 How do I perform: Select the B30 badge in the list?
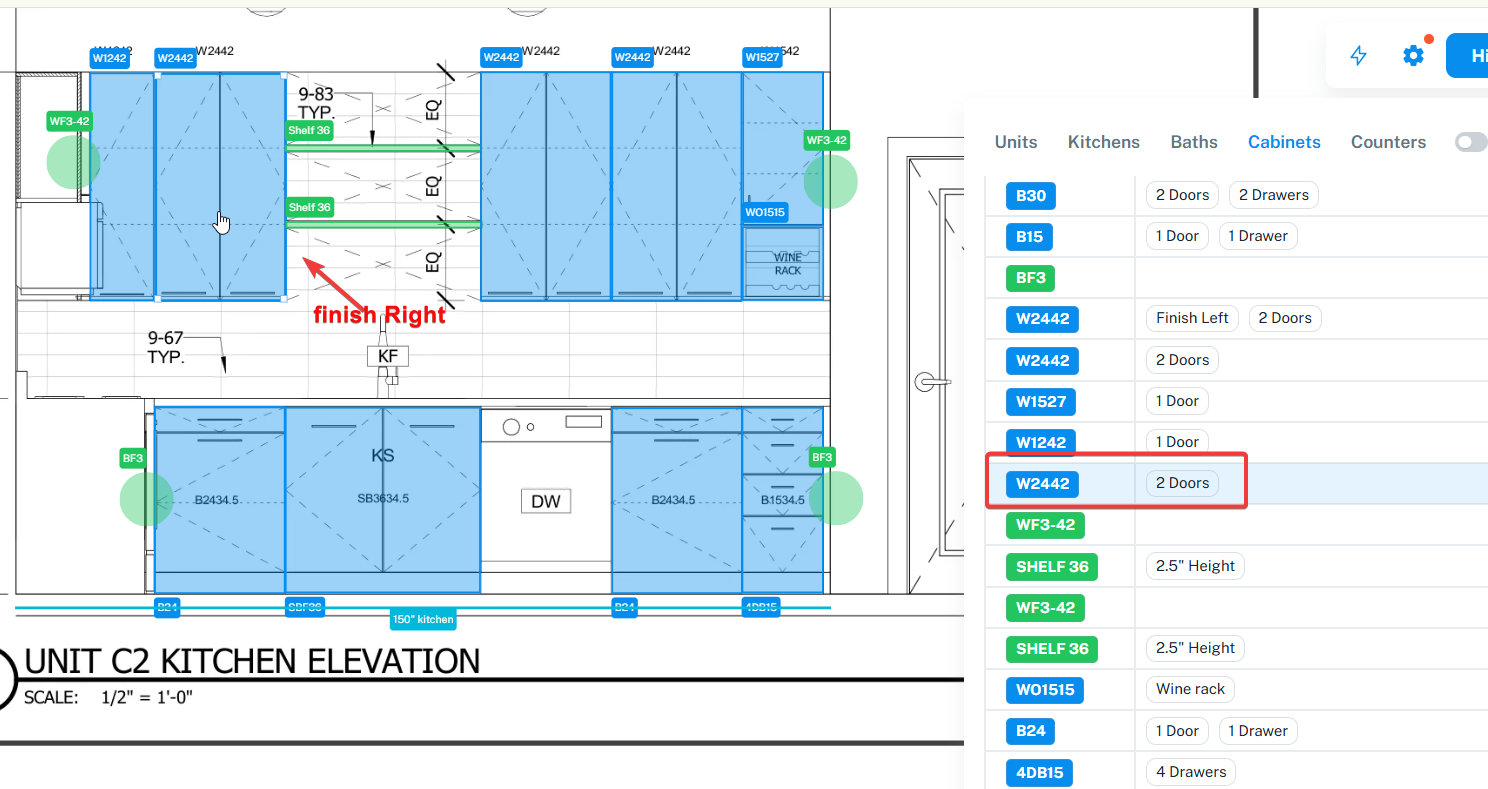tap(1030, 195)
